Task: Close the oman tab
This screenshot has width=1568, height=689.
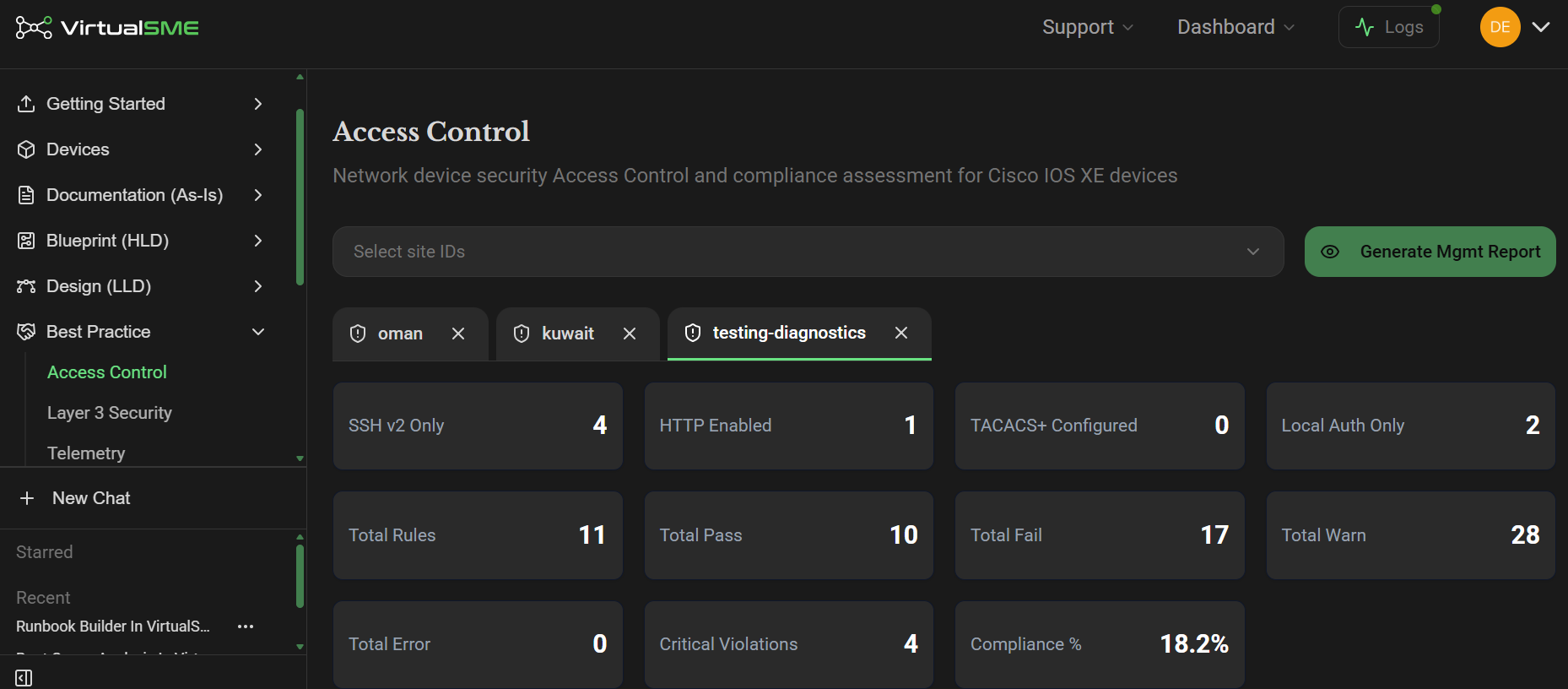Action: pyautogui.click(x=458, y=334)
